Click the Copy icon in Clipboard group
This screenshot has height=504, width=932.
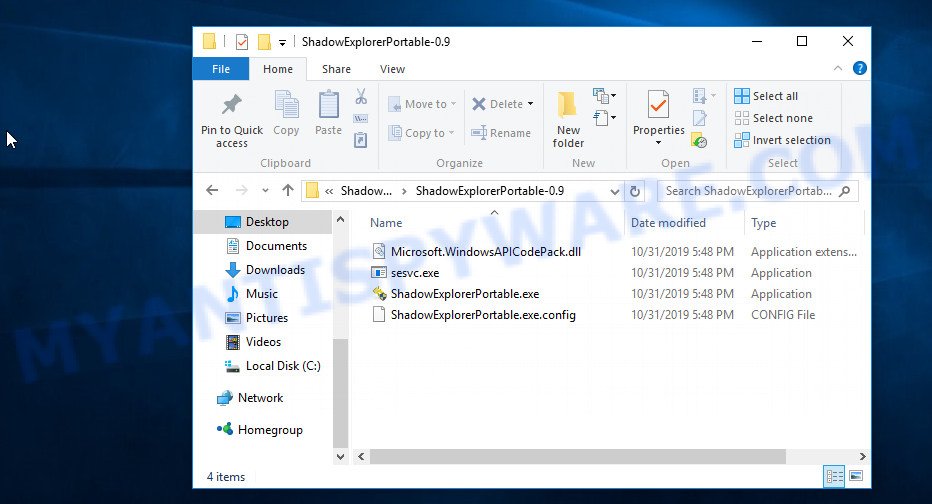coord(286,105)
